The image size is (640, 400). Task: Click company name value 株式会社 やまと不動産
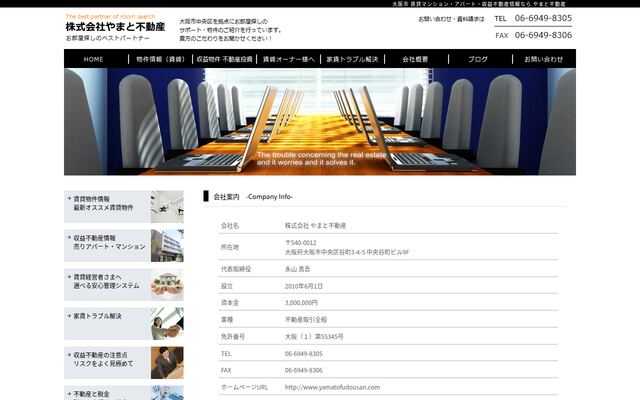tap(316, 225)
